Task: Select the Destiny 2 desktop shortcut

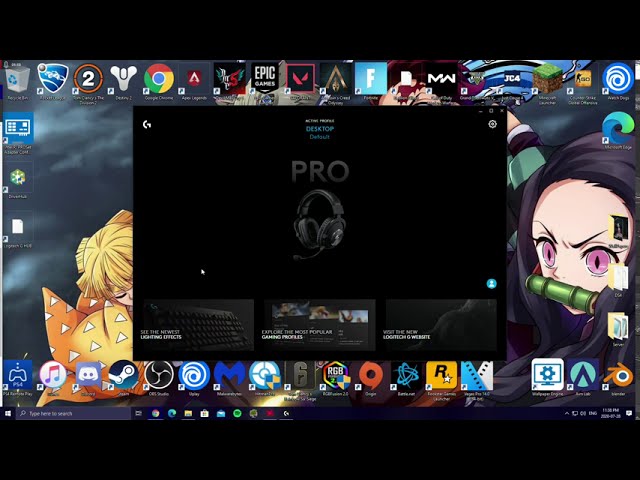Action: 123,82
